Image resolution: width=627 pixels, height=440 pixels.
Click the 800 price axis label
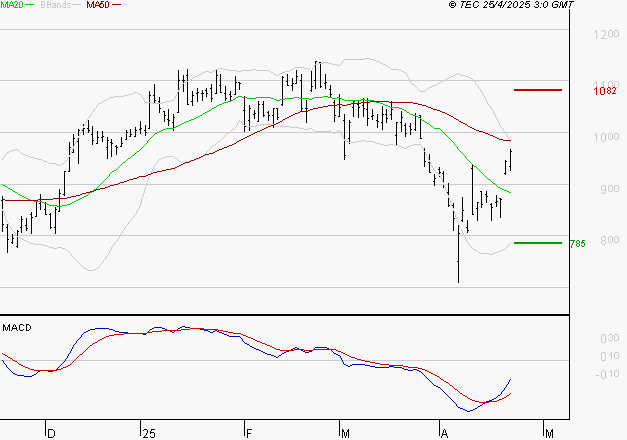tap(609, 240)
